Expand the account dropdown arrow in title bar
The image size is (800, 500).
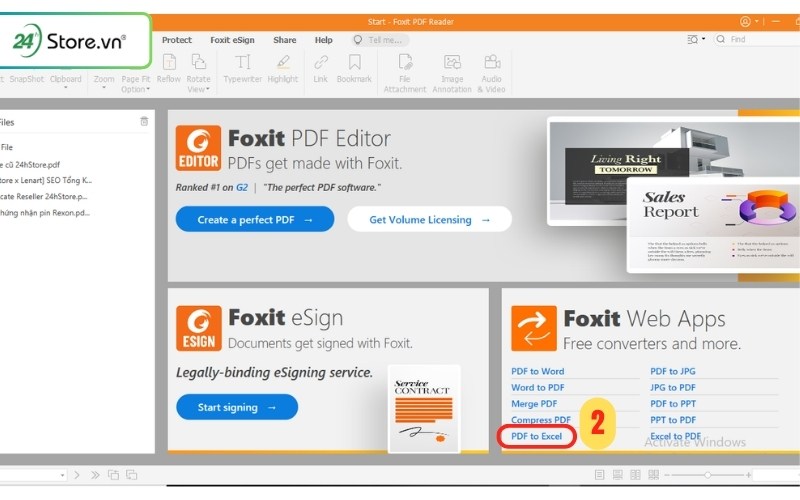click(x=757, y=21)
